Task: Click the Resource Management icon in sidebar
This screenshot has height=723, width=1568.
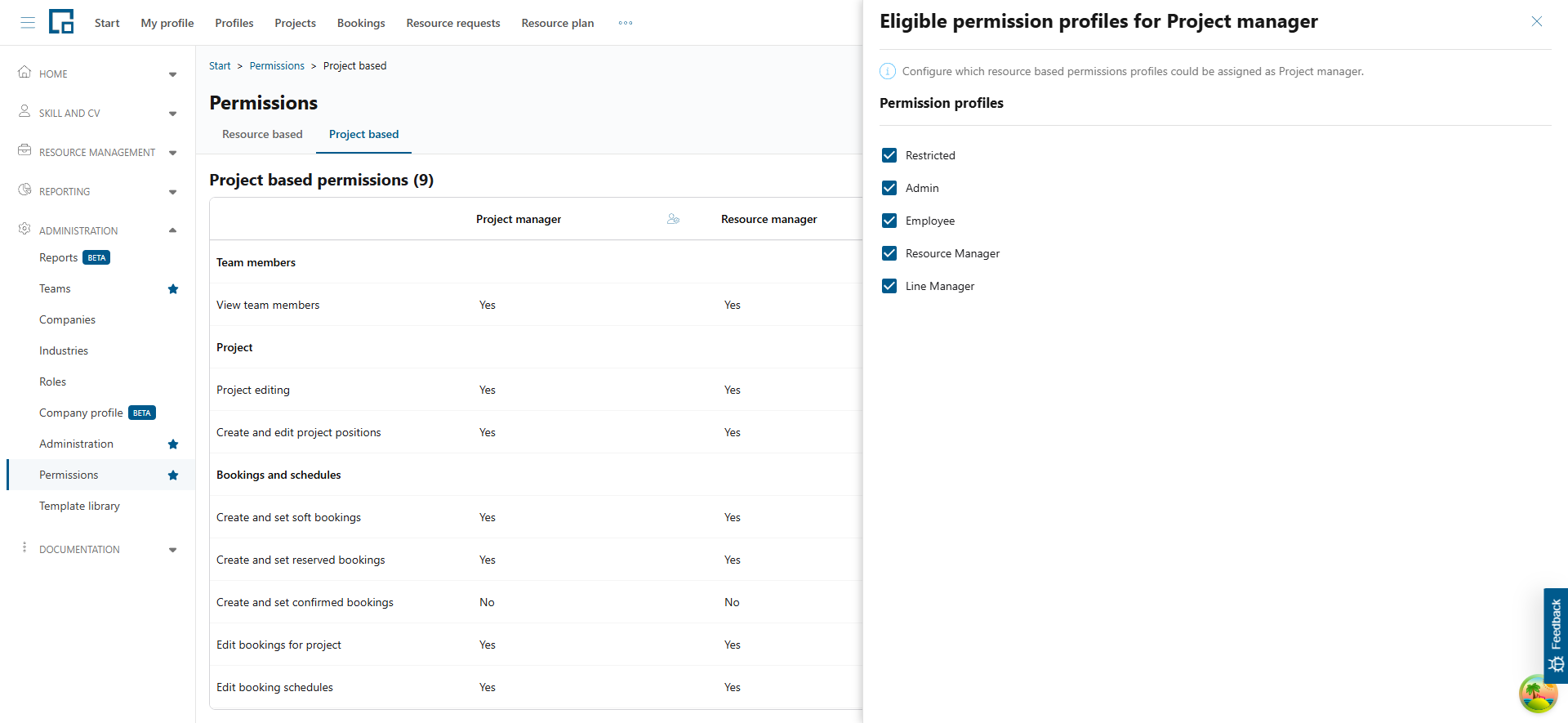Action: pyautogui.click(x=24, y=150)
